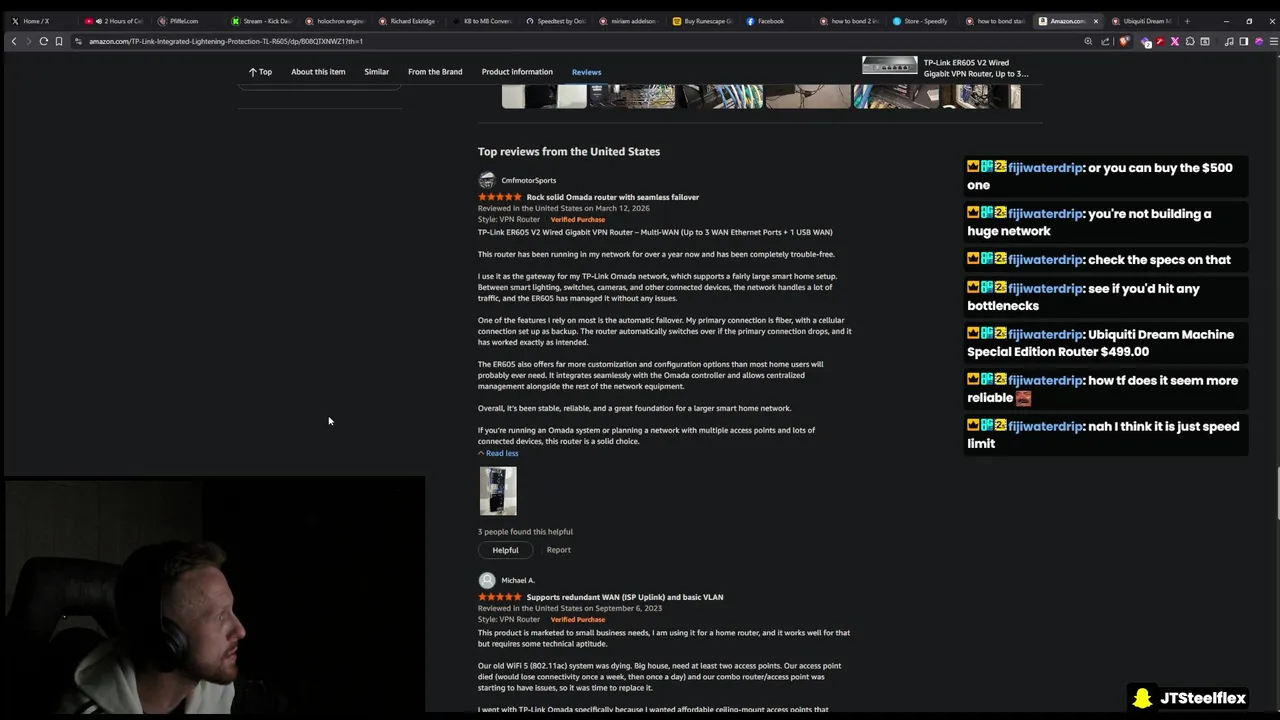This screenshot has width=1280, height=720.
Task: Go back using browser back arrow
Action: pyautogui.click(x=14, y=41)
